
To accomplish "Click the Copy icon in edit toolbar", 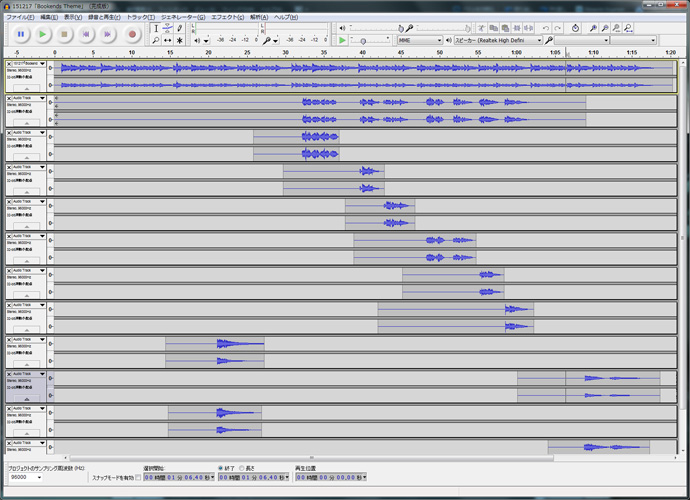I will pos(494,28).
